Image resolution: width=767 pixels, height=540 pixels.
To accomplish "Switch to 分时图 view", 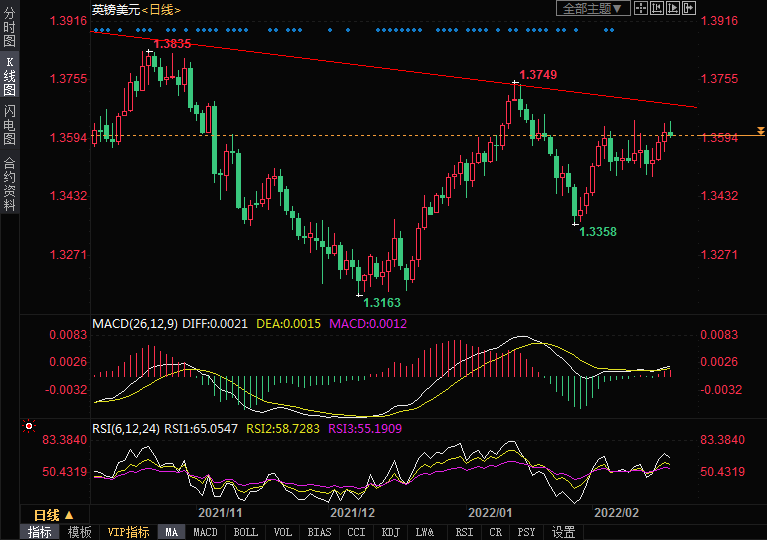I will (9, 28).
